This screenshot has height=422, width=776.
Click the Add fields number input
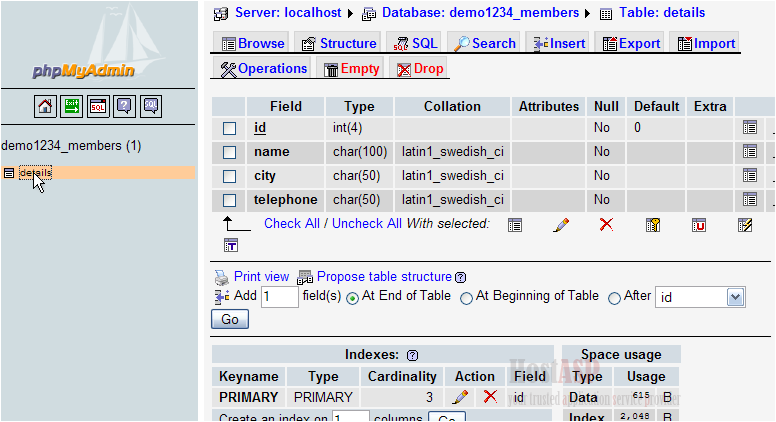(280, 297)
